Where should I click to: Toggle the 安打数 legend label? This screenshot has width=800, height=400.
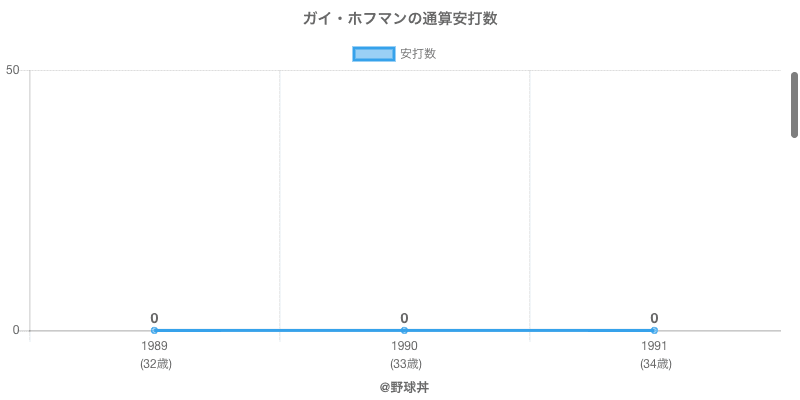[x=417, y=54]
